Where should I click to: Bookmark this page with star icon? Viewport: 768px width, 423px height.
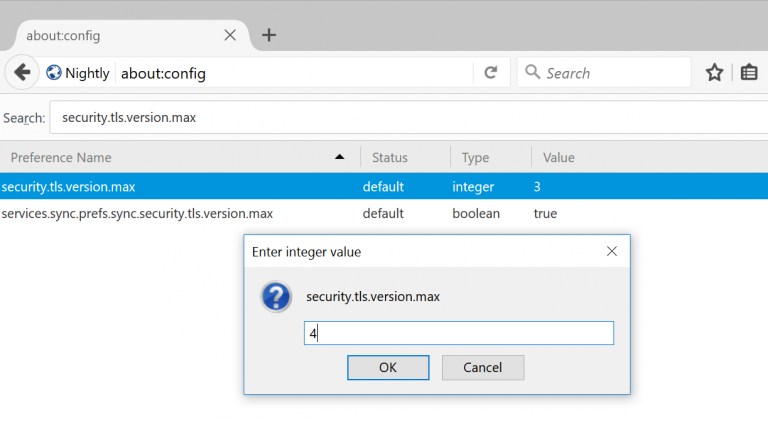[715, 72]
